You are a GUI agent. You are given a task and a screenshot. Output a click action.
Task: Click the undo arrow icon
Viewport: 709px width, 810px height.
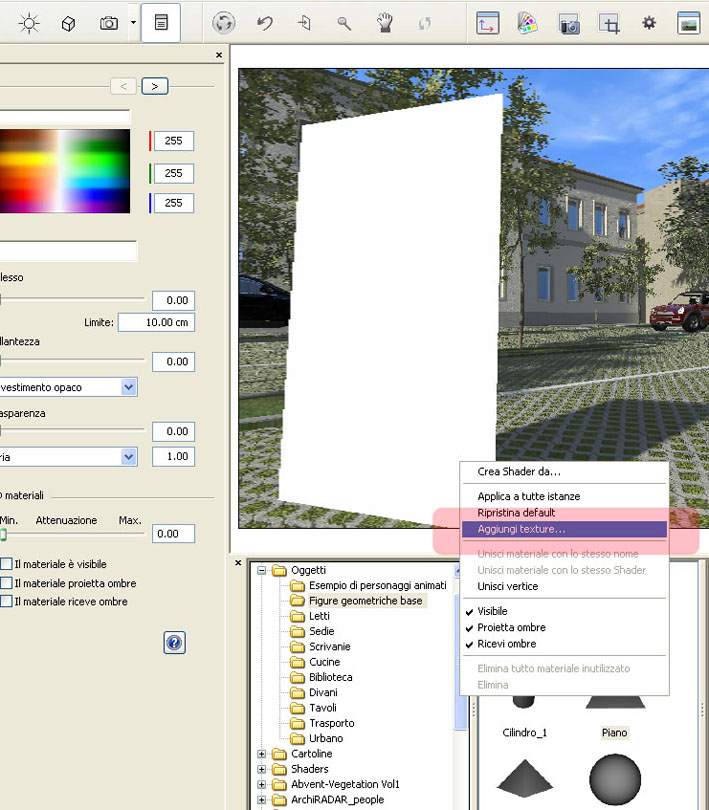(x=265, y=23)
